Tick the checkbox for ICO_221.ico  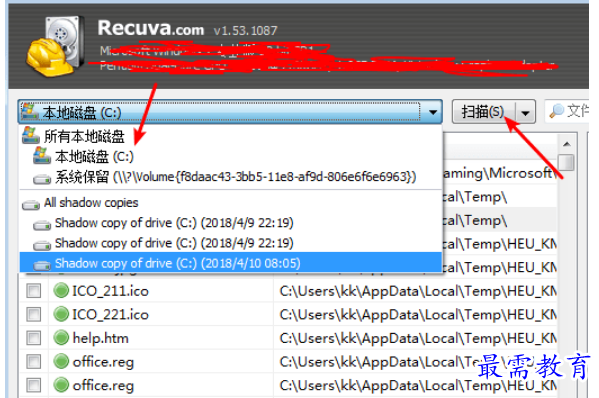pos(34,314)
